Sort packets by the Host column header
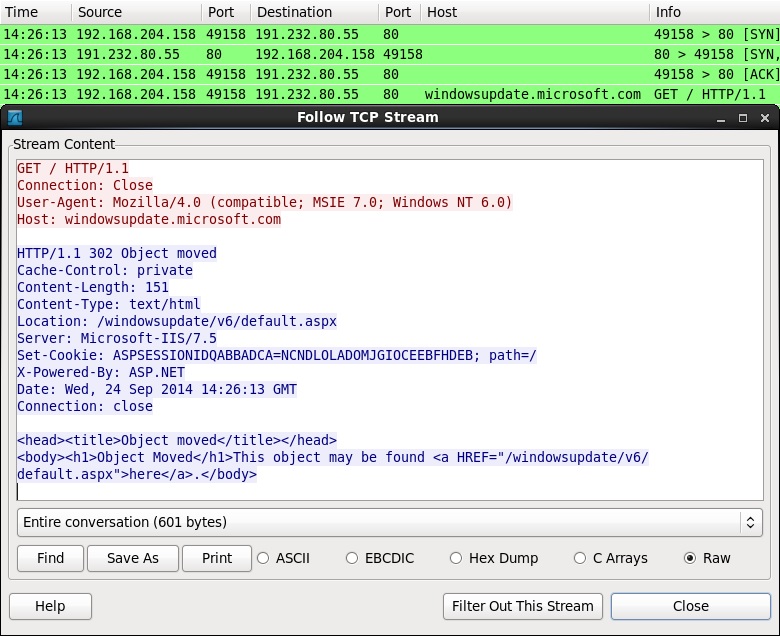Viewport: 780px width, 636px height. pyautogui.click(x=535, y=12)
